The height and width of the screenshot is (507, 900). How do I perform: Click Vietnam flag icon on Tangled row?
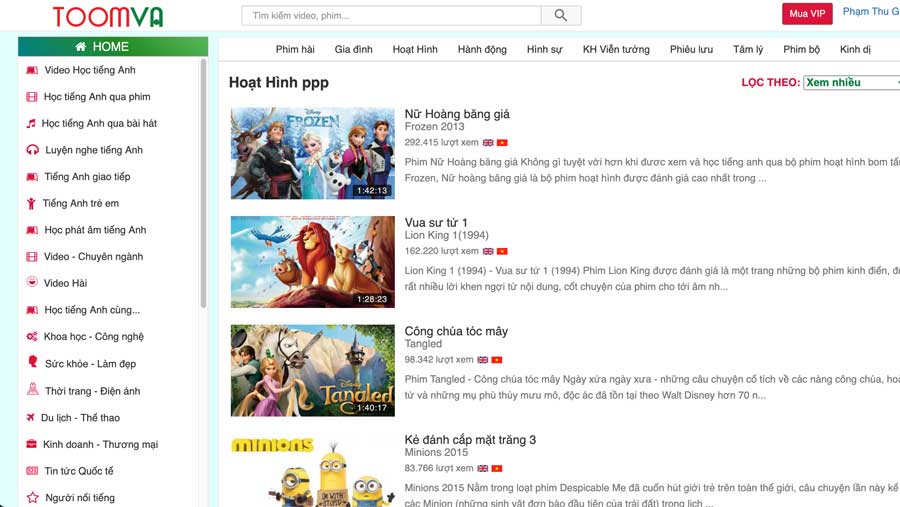pos(497,359)
